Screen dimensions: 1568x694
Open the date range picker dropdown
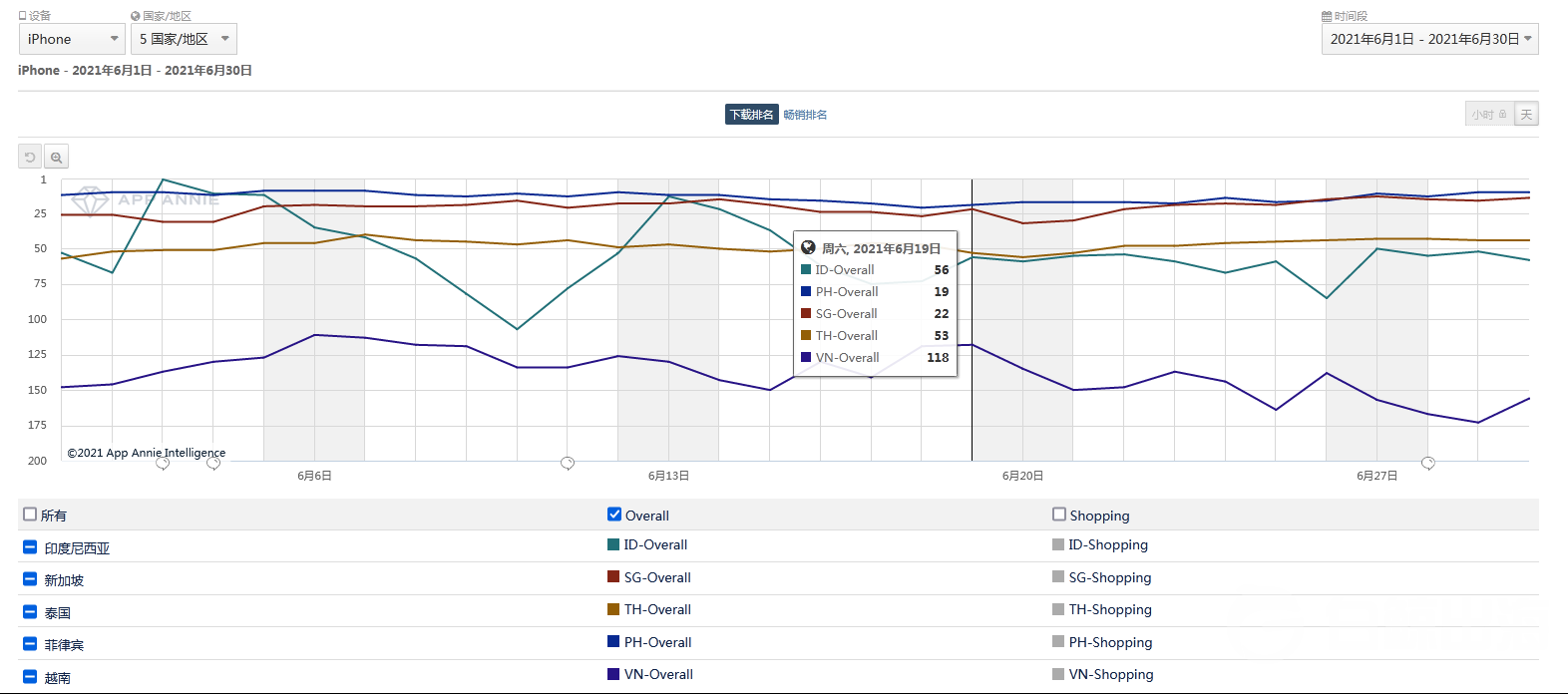(x=1429, y=39)
